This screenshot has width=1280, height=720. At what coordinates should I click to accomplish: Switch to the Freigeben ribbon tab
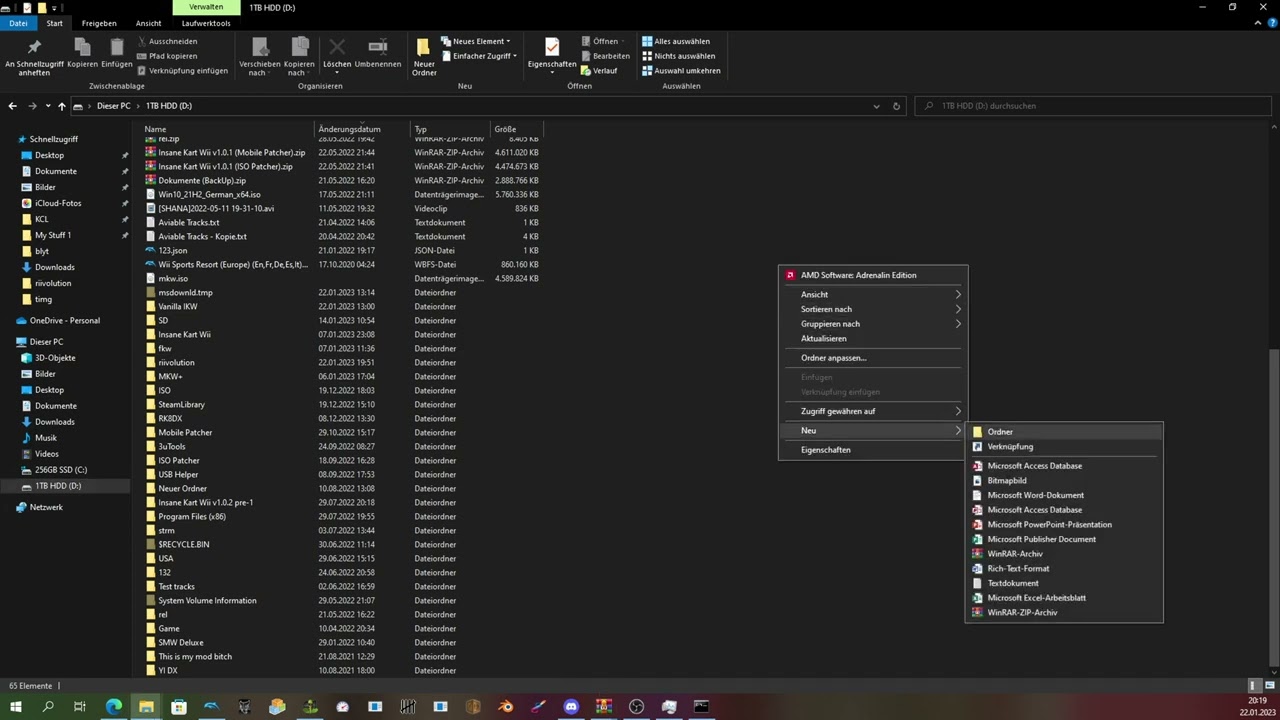pos(99,23)
